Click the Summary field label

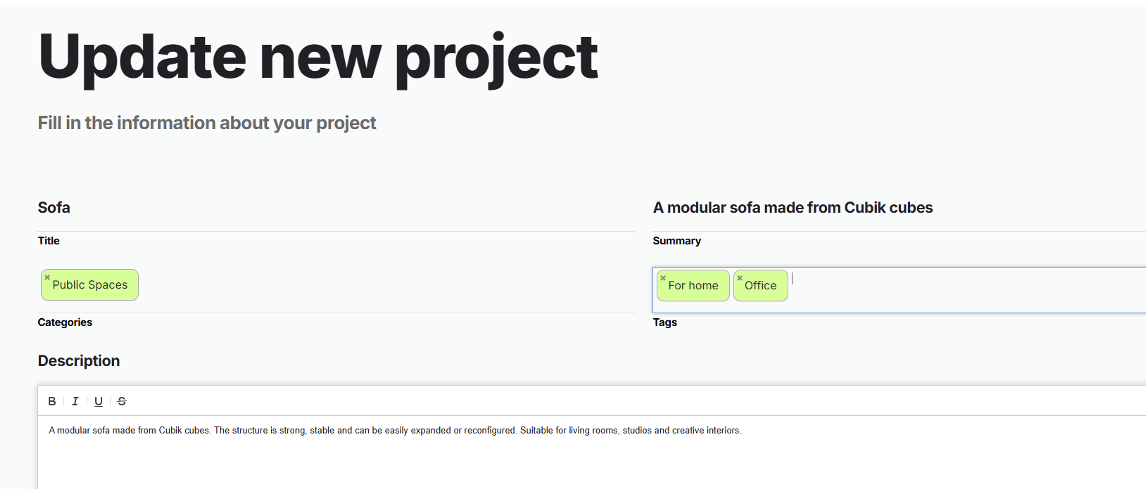(x=677, y=241)
